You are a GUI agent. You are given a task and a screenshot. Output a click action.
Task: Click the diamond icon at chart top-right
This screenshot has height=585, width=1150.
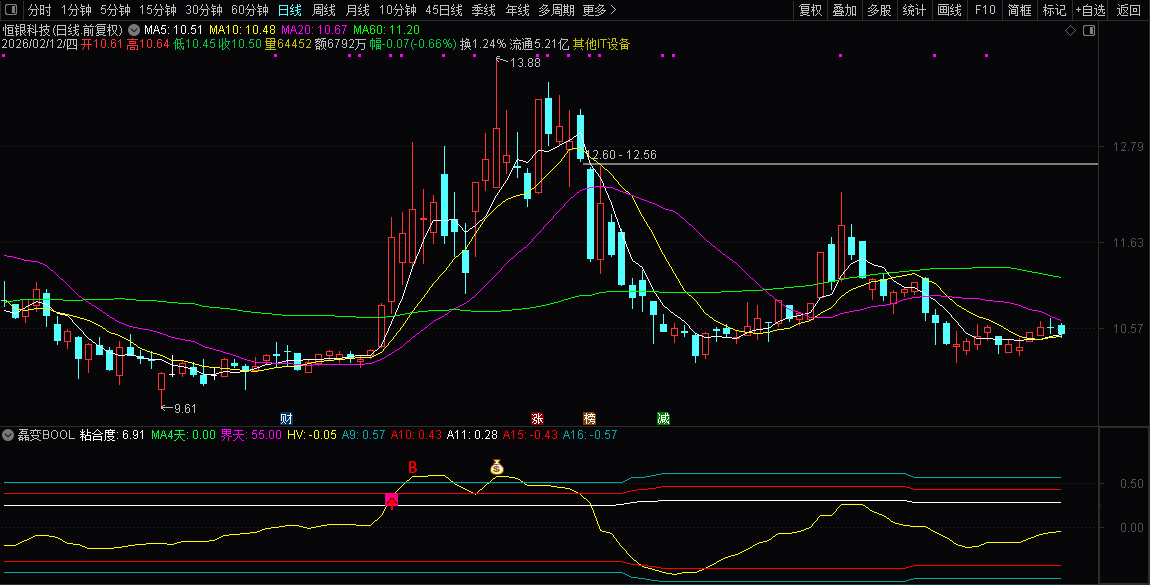click(x=1070, y=31)
